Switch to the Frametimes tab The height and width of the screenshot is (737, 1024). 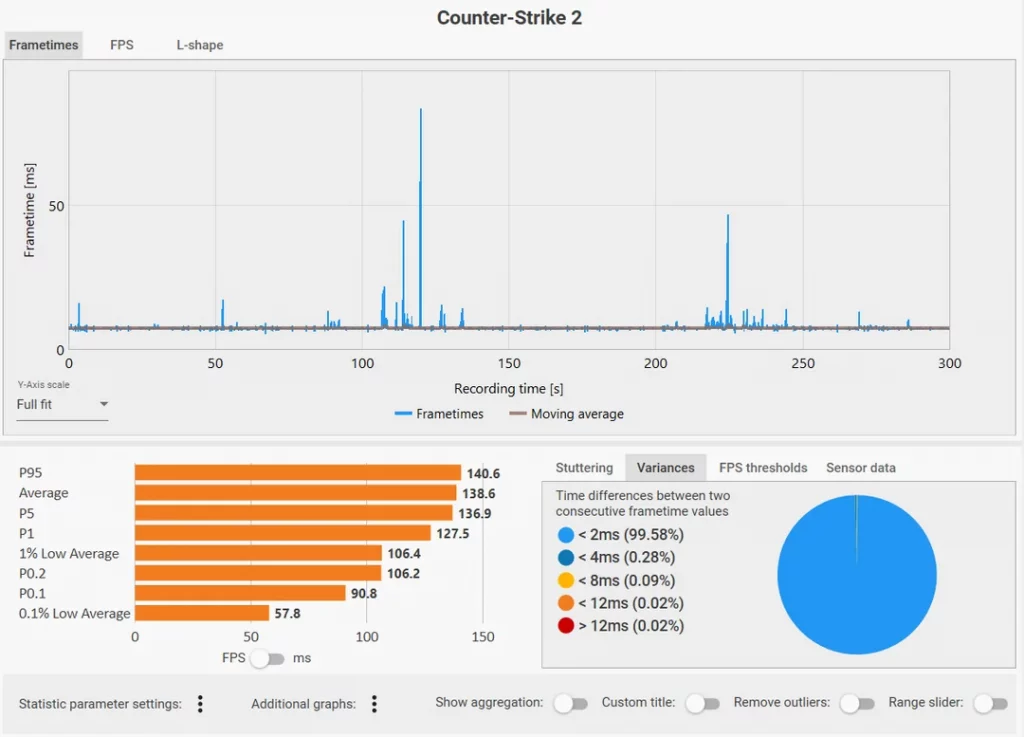click(x=43, y=45)
